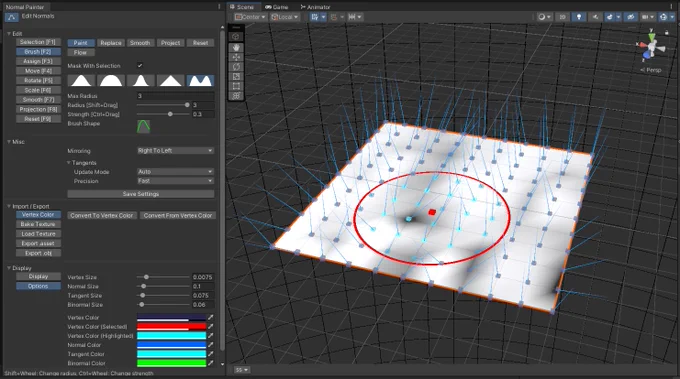The image size is (680, 379).
Task: Open the Center pivot dropdown
Action: tap(250, 17)
